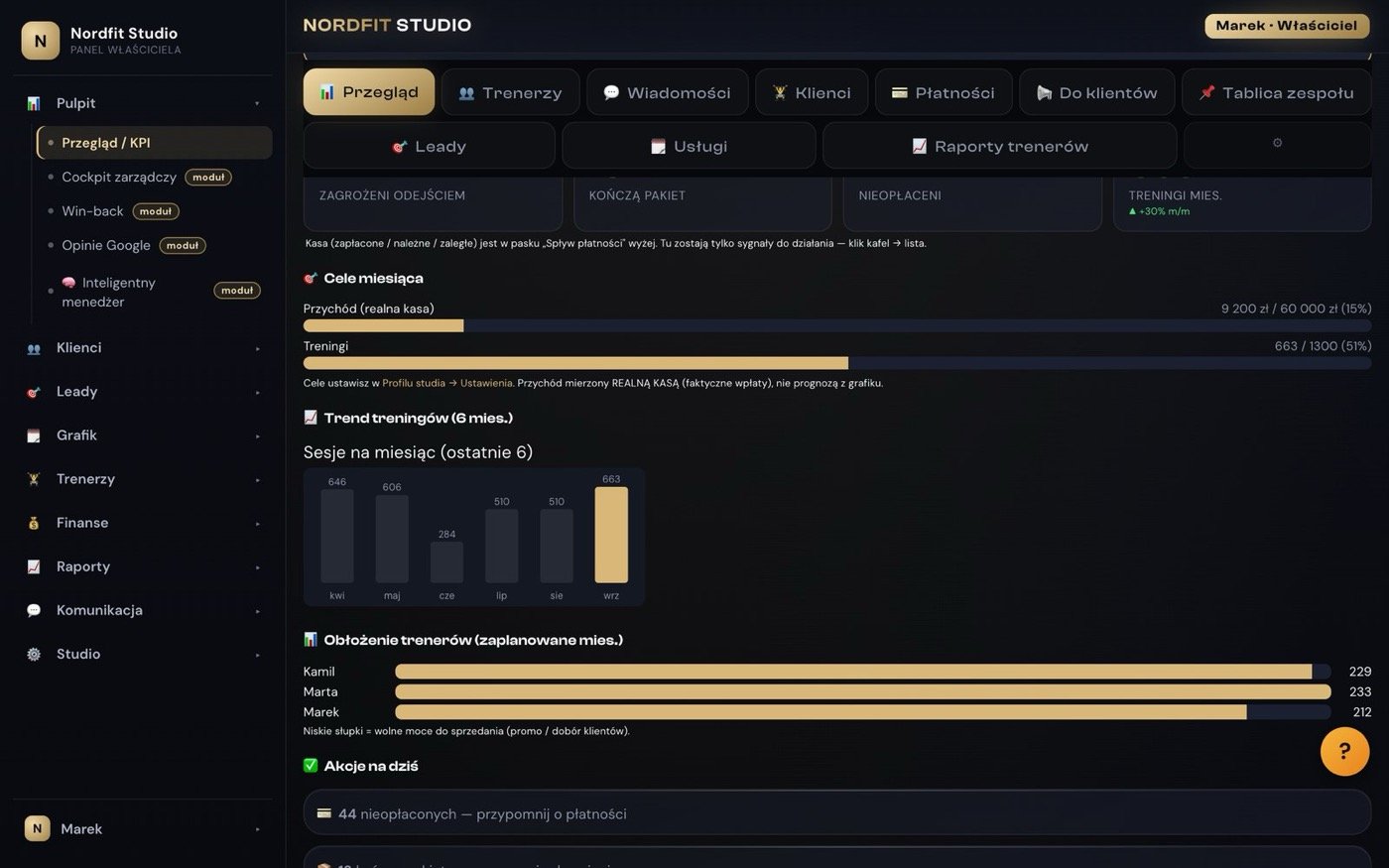Screen dimensions: 1389x868
Task: Click the Trenerzy weightlifter icon in sidebar
Action: (x=34, y=479)
